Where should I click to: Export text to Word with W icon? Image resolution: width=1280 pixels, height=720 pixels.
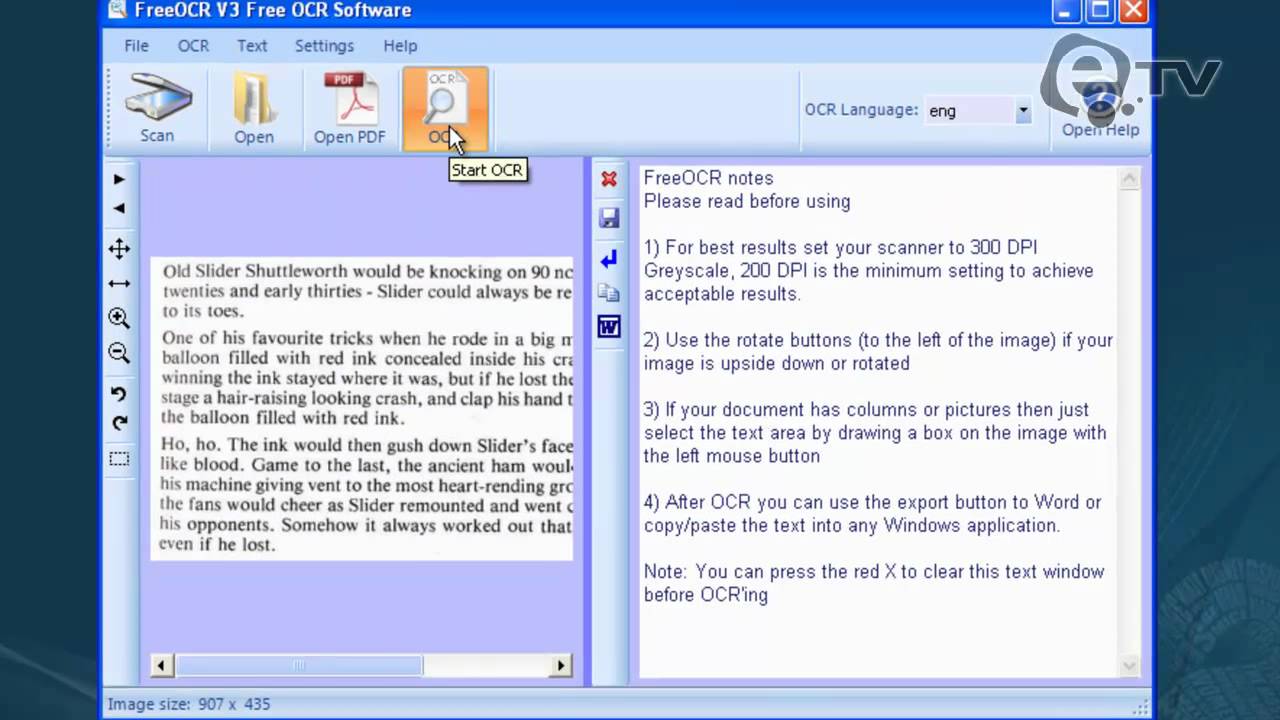point(609,327)
